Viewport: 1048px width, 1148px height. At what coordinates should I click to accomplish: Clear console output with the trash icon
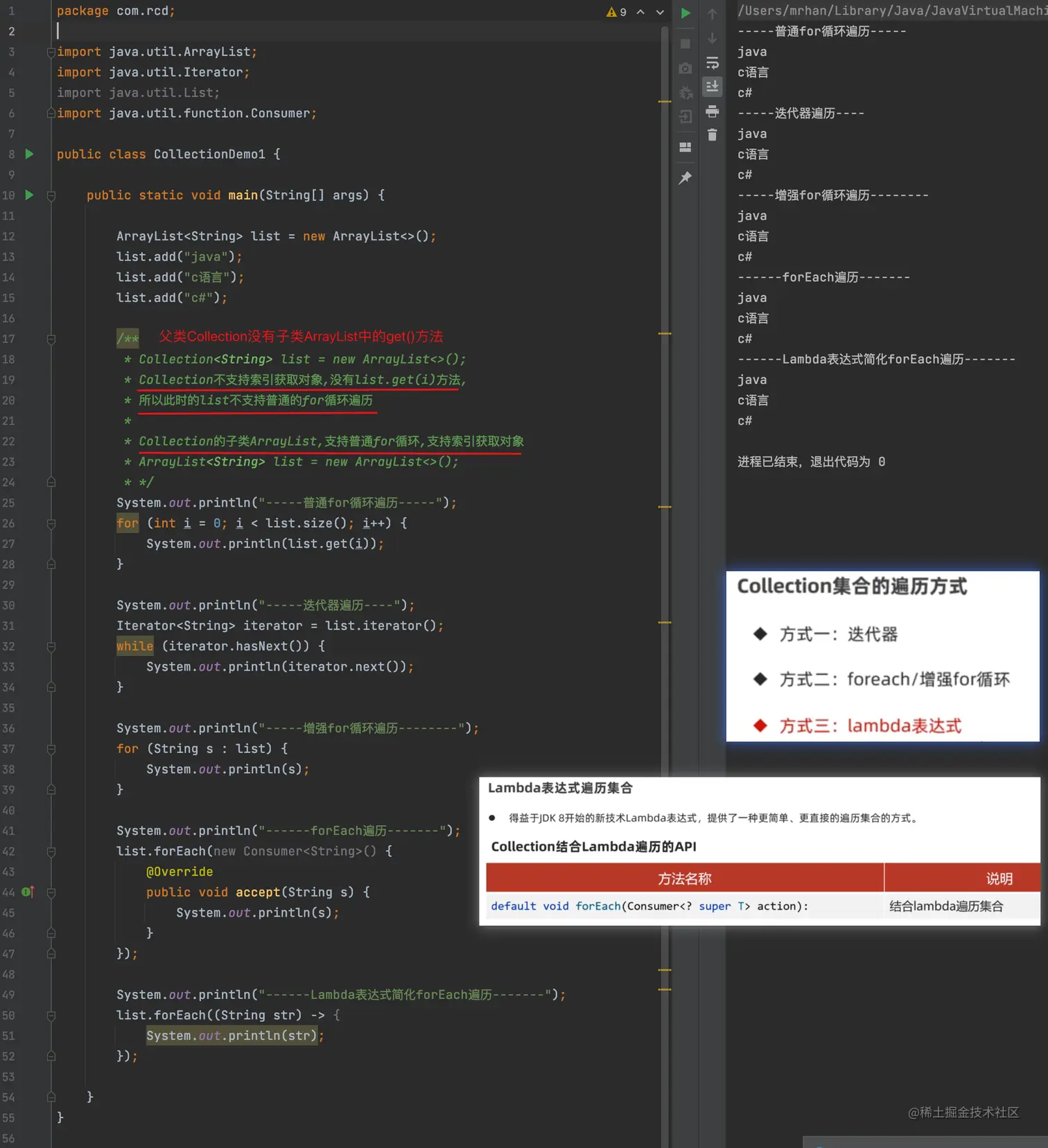pyautogui.click(x=712, y=134)
